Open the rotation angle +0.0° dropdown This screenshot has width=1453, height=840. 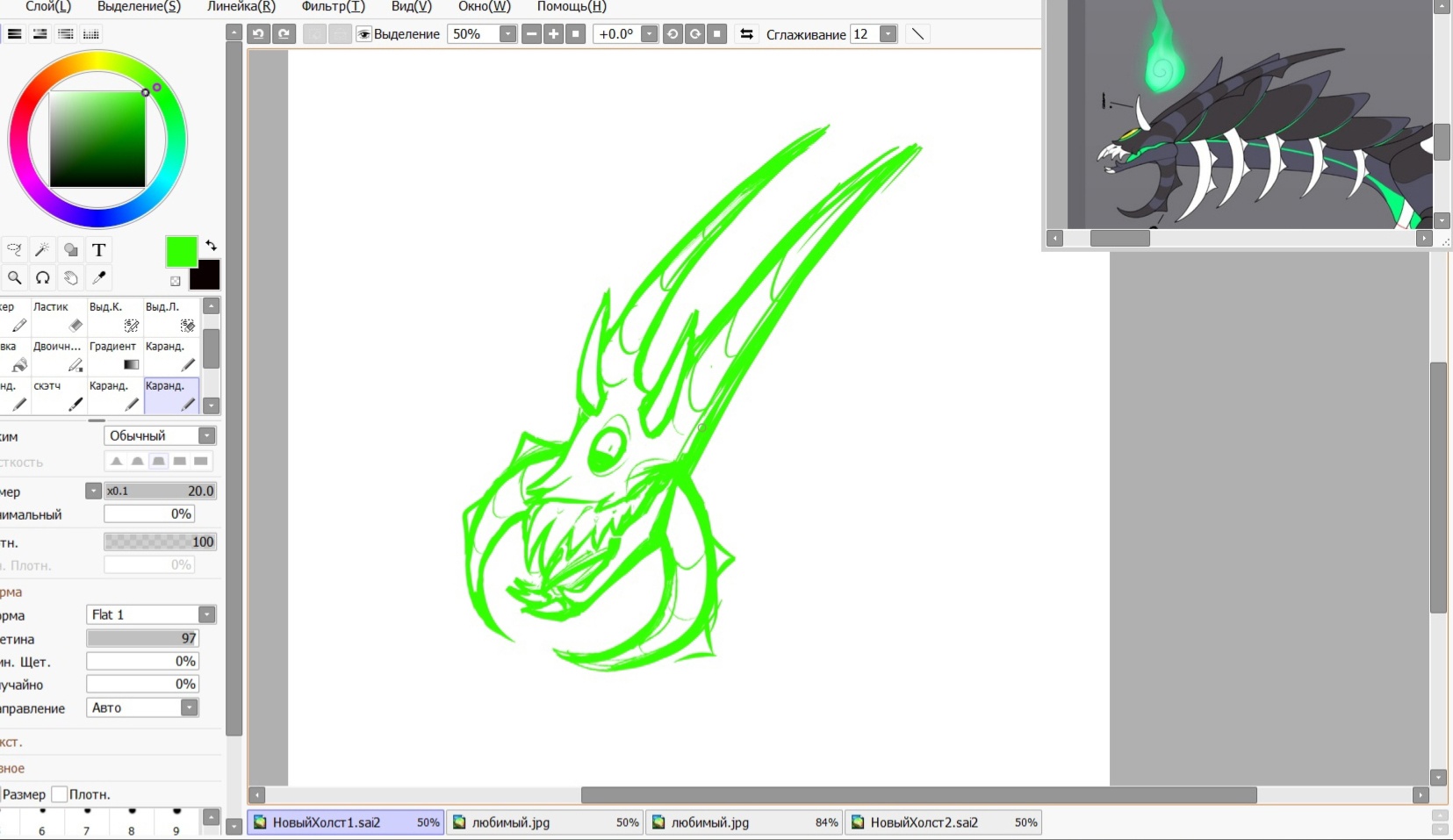pos(649,34)
